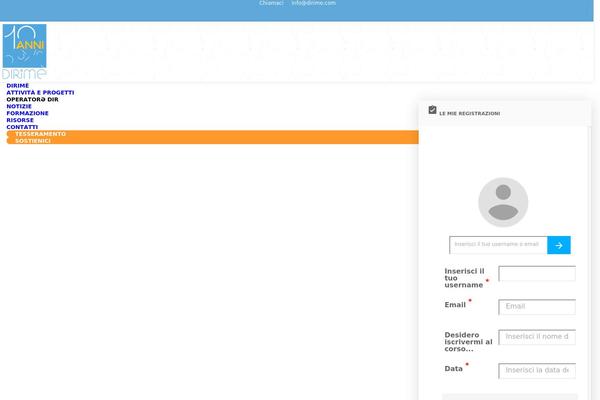This screenshot has height=400, width=600.
Task: Focus the Inserisci il tuo username field
Action: [537, 274]
